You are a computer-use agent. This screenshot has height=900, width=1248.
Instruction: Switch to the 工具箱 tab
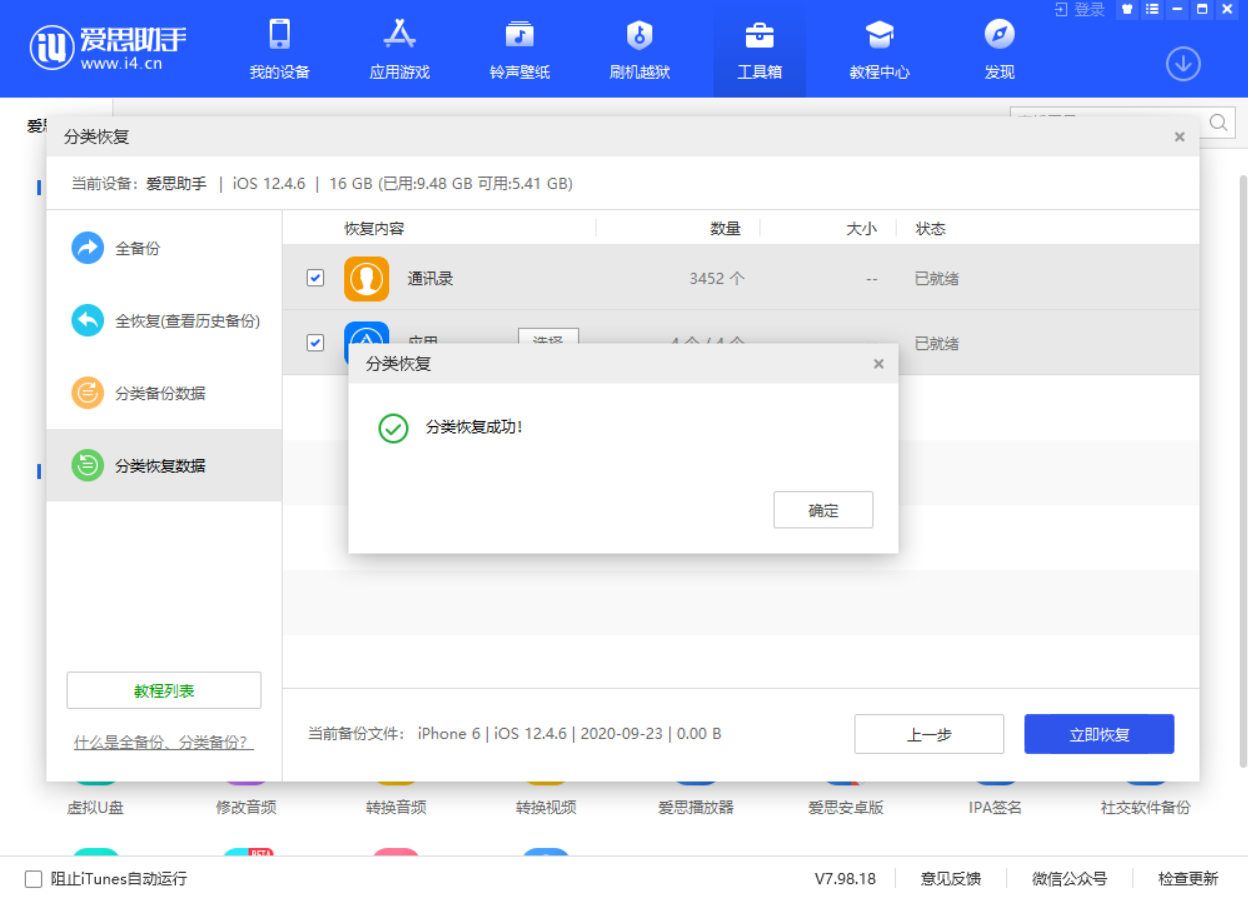click(759, 48)
